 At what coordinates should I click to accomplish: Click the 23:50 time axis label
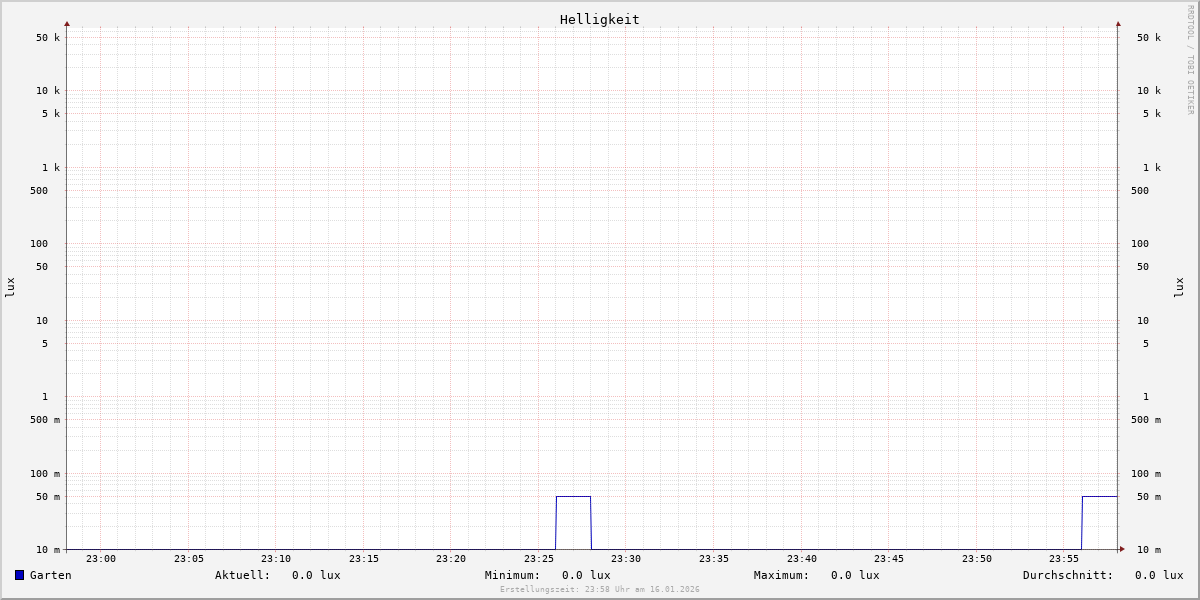(977, 559)
